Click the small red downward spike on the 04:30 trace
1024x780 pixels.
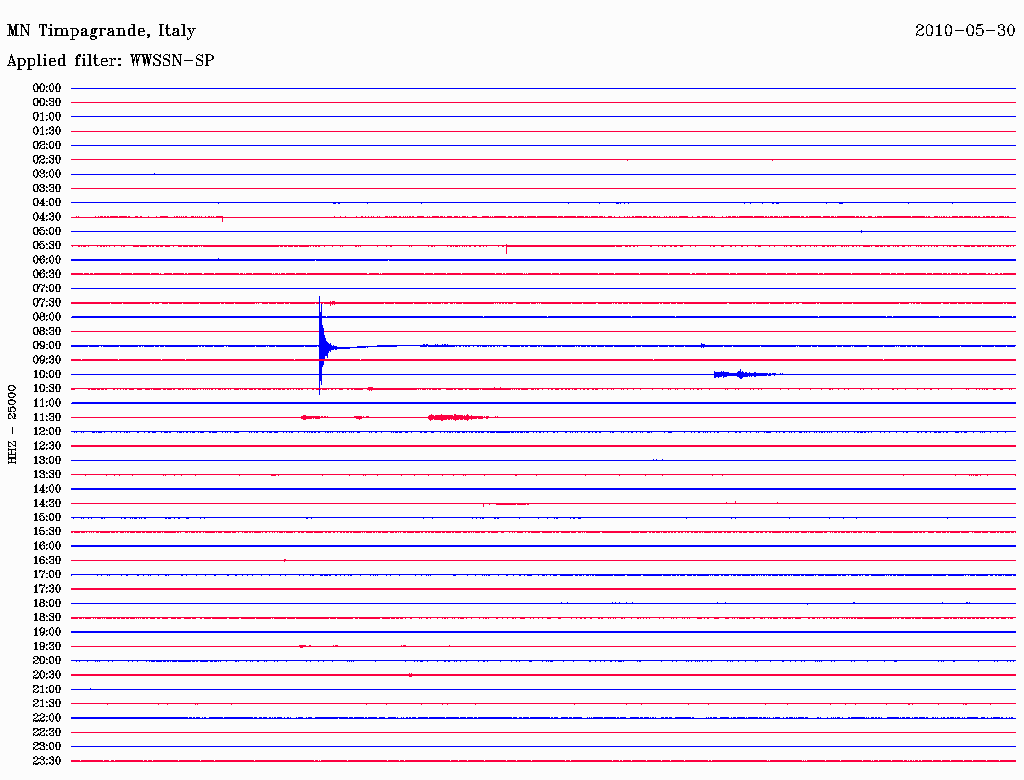click(223, 219)
